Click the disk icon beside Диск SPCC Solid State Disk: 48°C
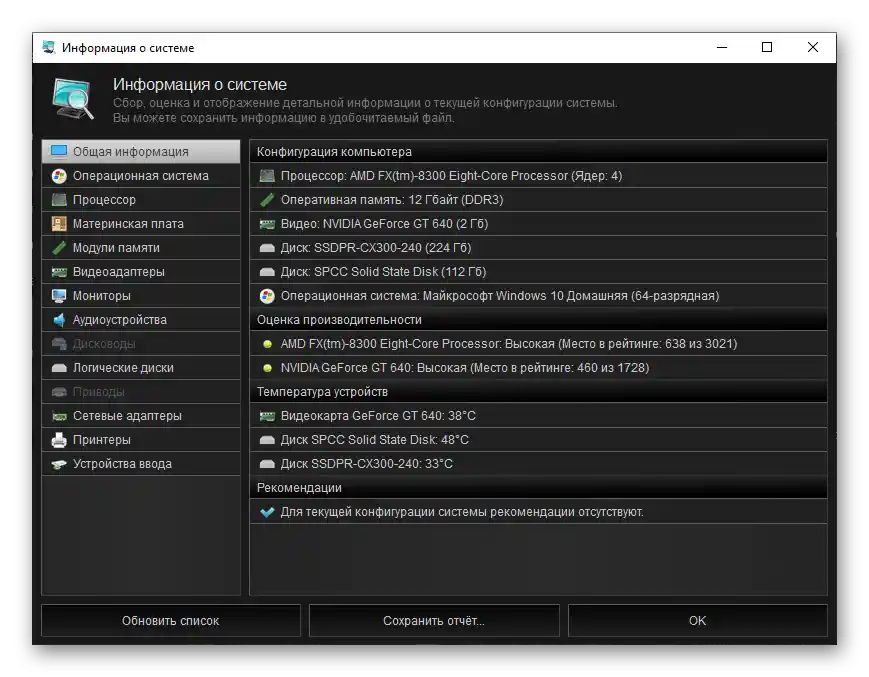Viewport: 869px width, 677px height. [x=267, y=440]
